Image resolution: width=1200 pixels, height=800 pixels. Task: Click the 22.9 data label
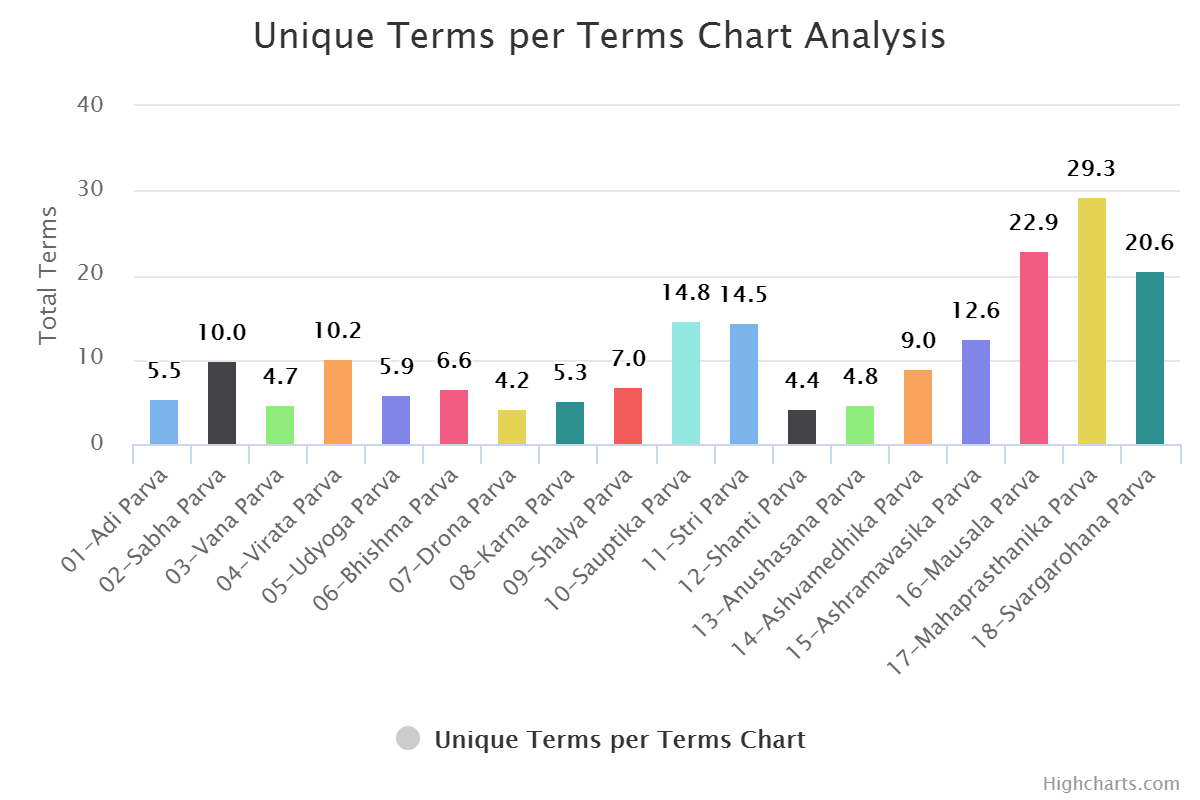(1033, 223)
